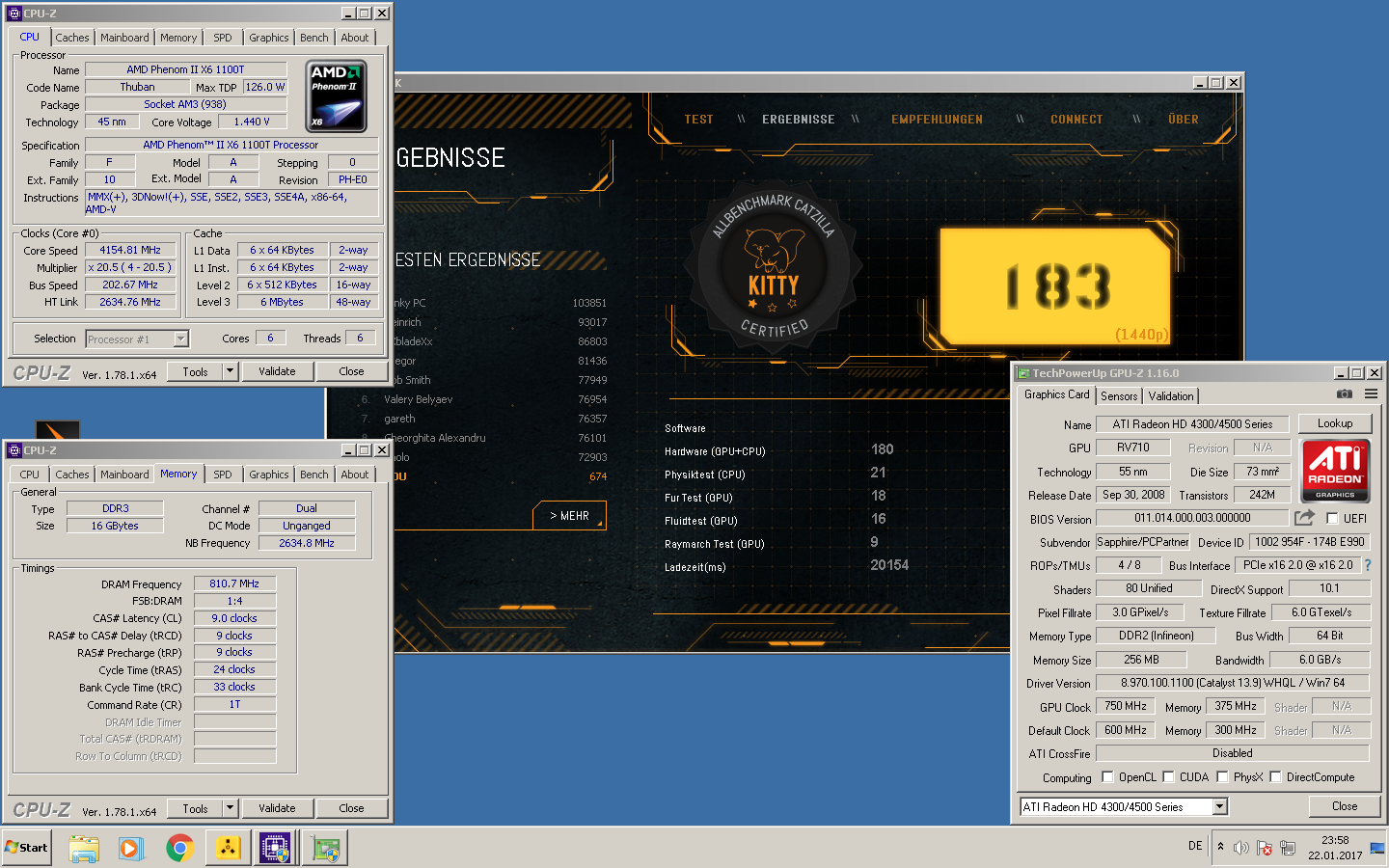Click the About tab in bottom CPU-Z
The width and height of the screenshot is (1389, 868).
(355, 475)
